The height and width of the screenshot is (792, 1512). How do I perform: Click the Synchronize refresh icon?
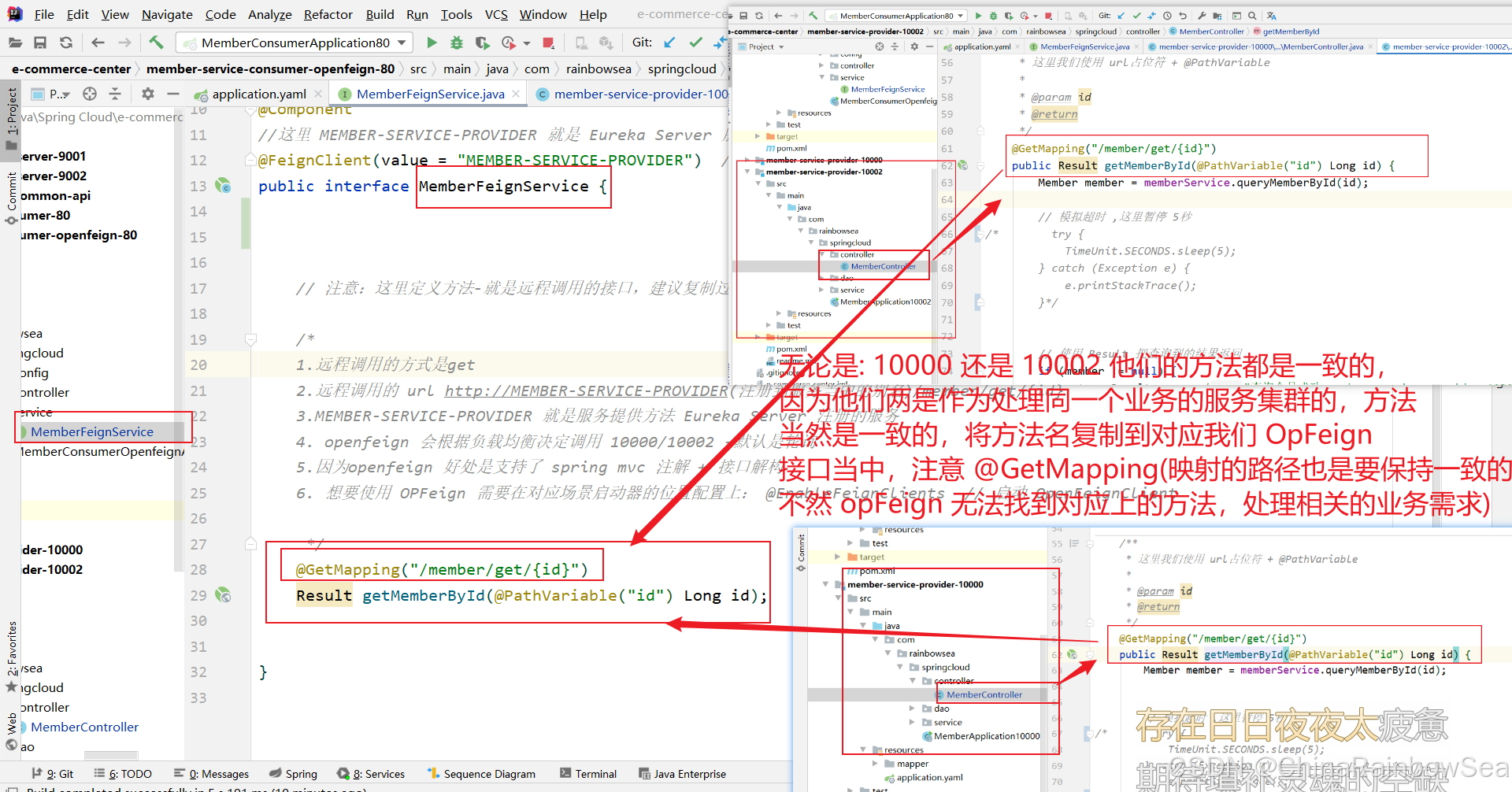[x=66, y=43]
